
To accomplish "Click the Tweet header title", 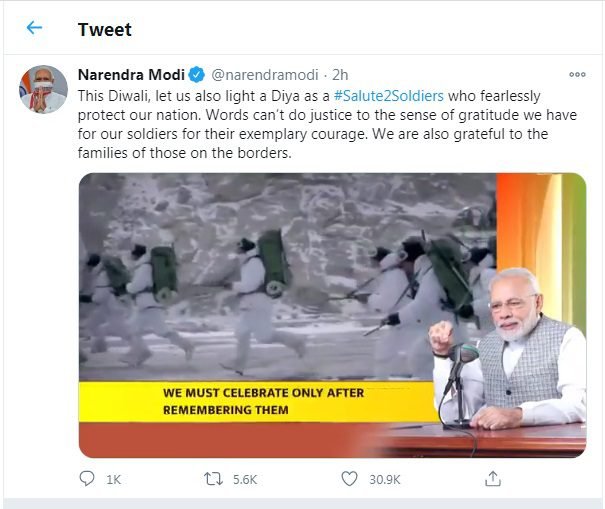I will click(104, 29).
